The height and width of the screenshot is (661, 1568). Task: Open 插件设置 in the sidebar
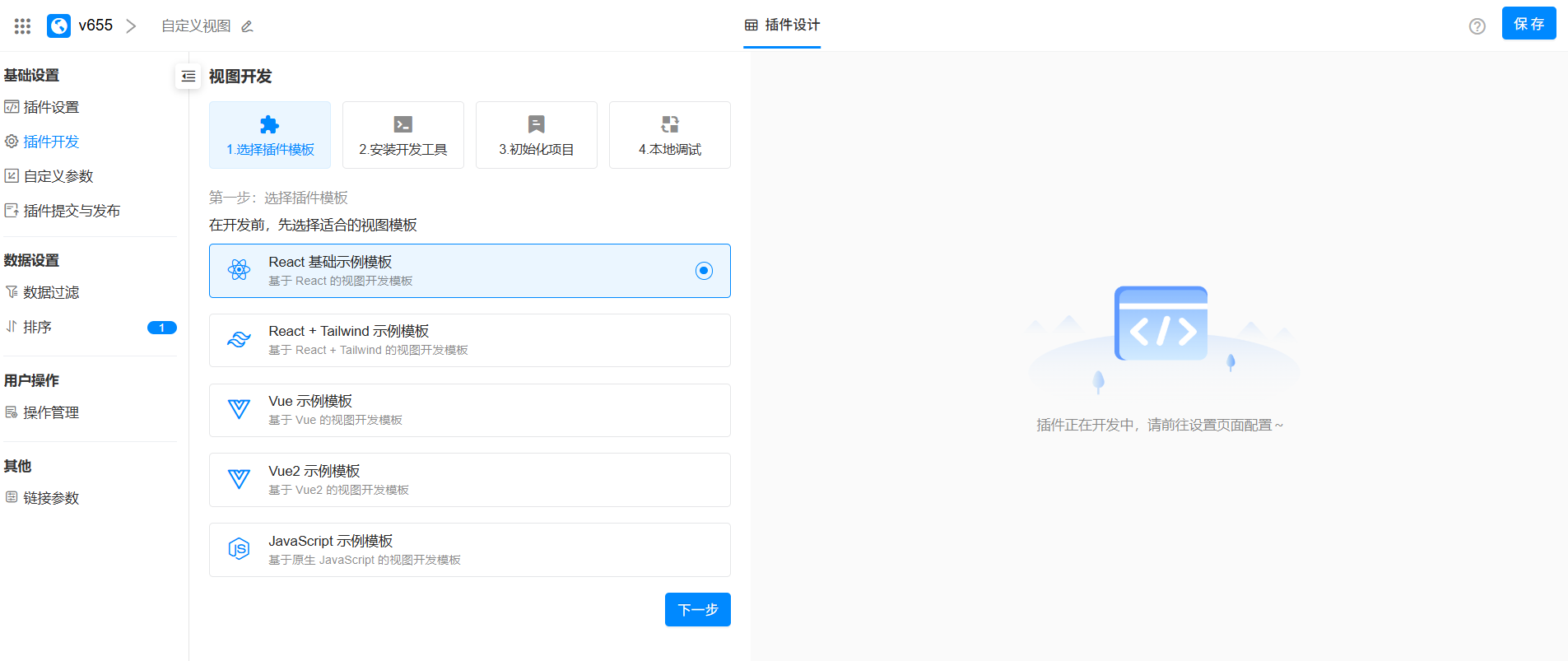tap(51, 107)
